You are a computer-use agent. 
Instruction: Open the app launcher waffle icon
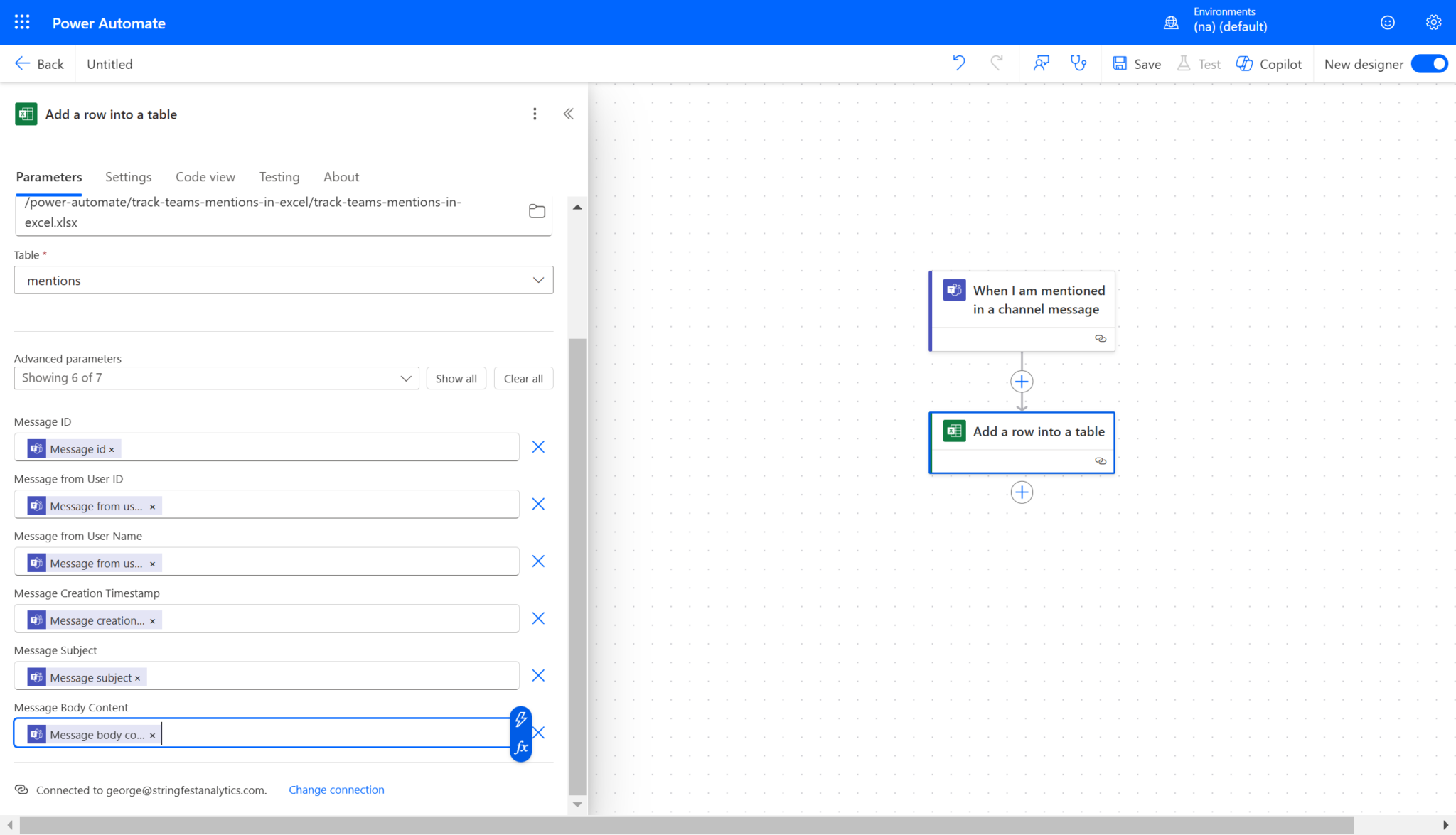[22, 22]
